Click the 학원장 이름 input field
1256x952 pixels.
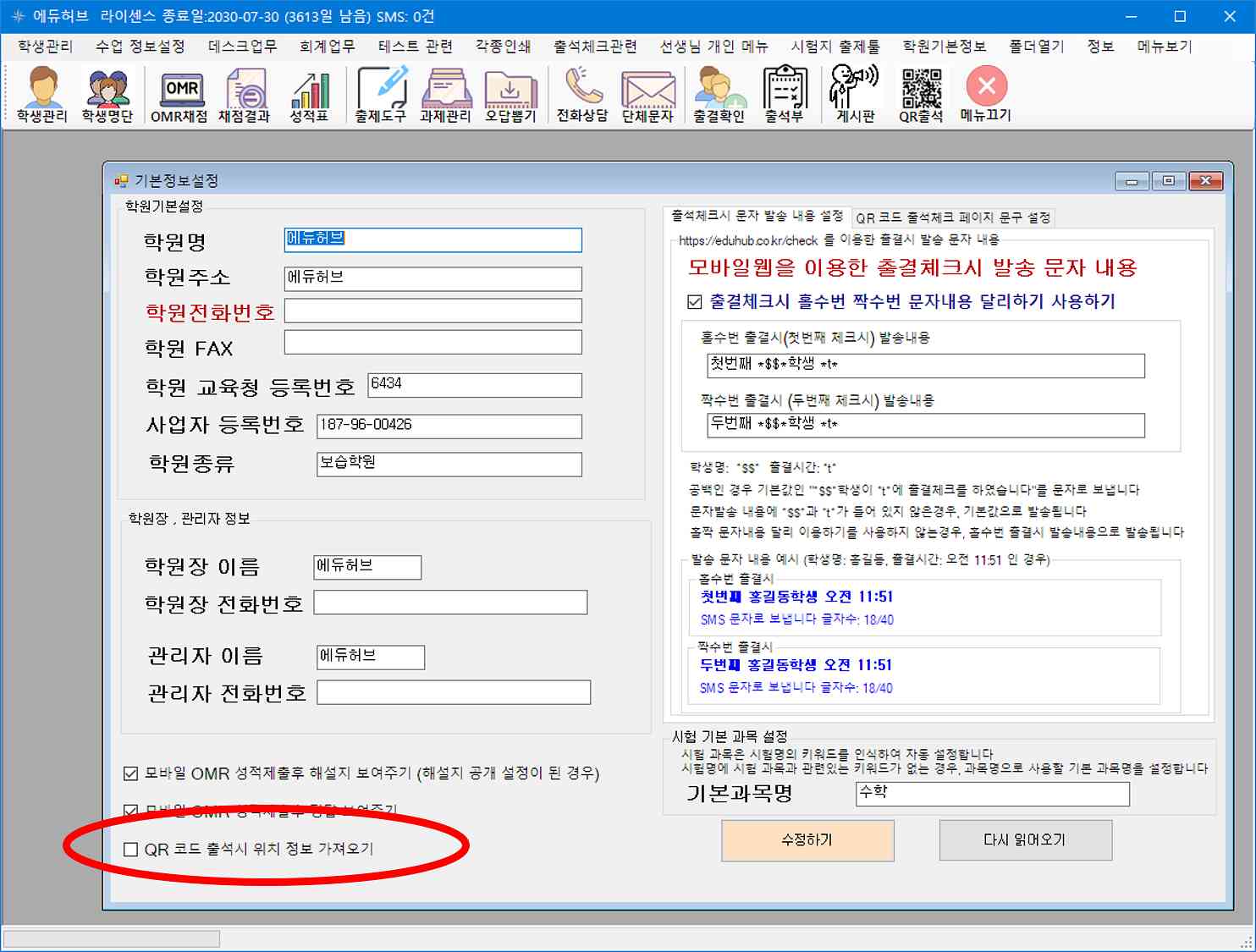click(367, 567)
